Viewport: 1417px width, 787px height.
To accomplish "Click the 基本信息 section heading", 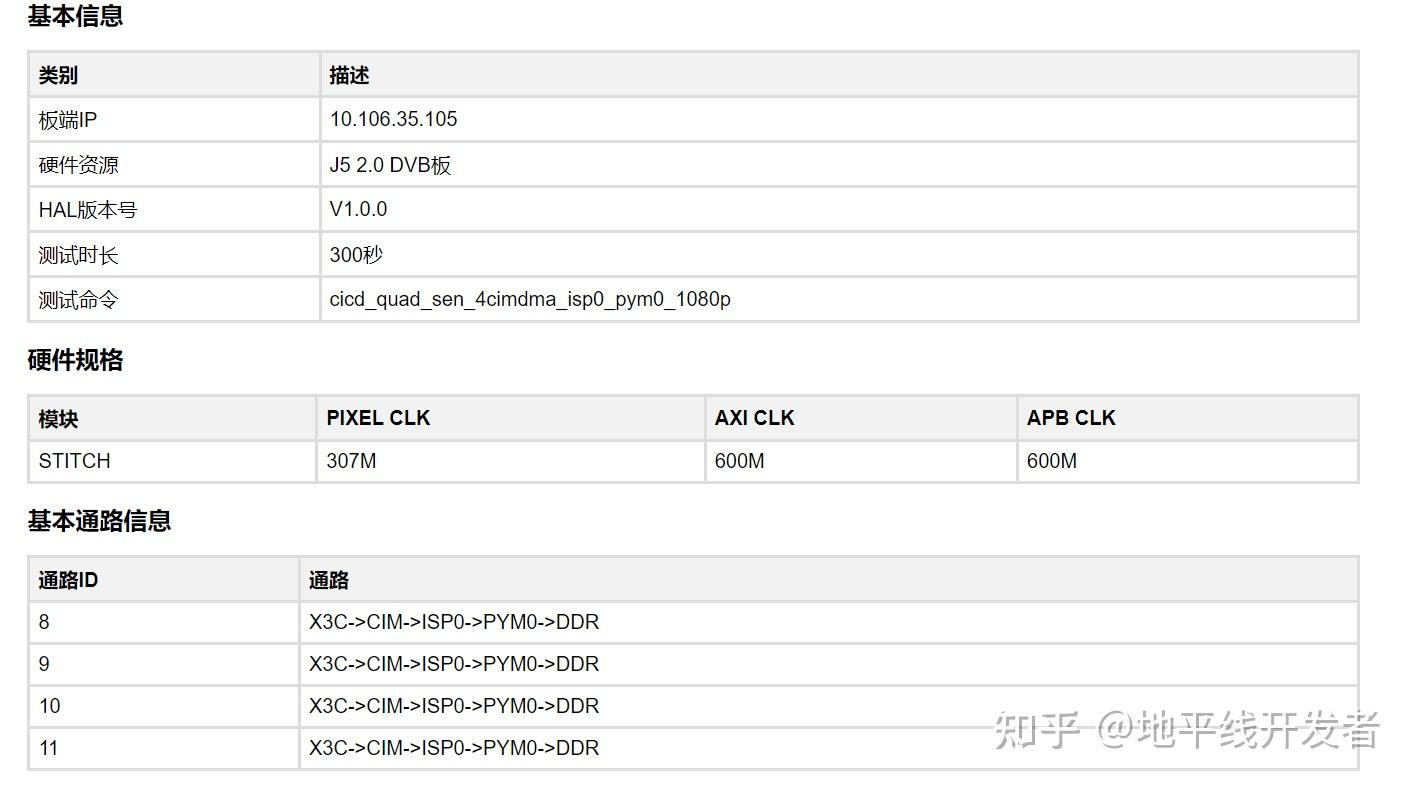I will (x=75, y=16).
